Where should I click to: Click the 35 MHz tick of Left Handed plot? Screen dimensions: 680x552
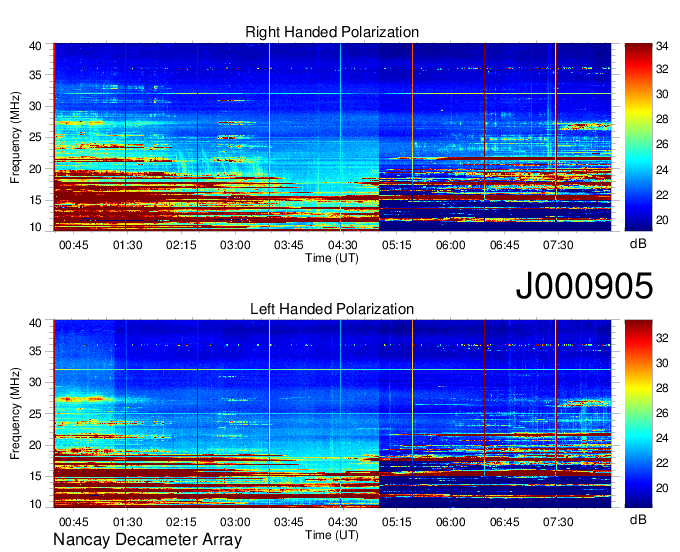coord(35,351)
